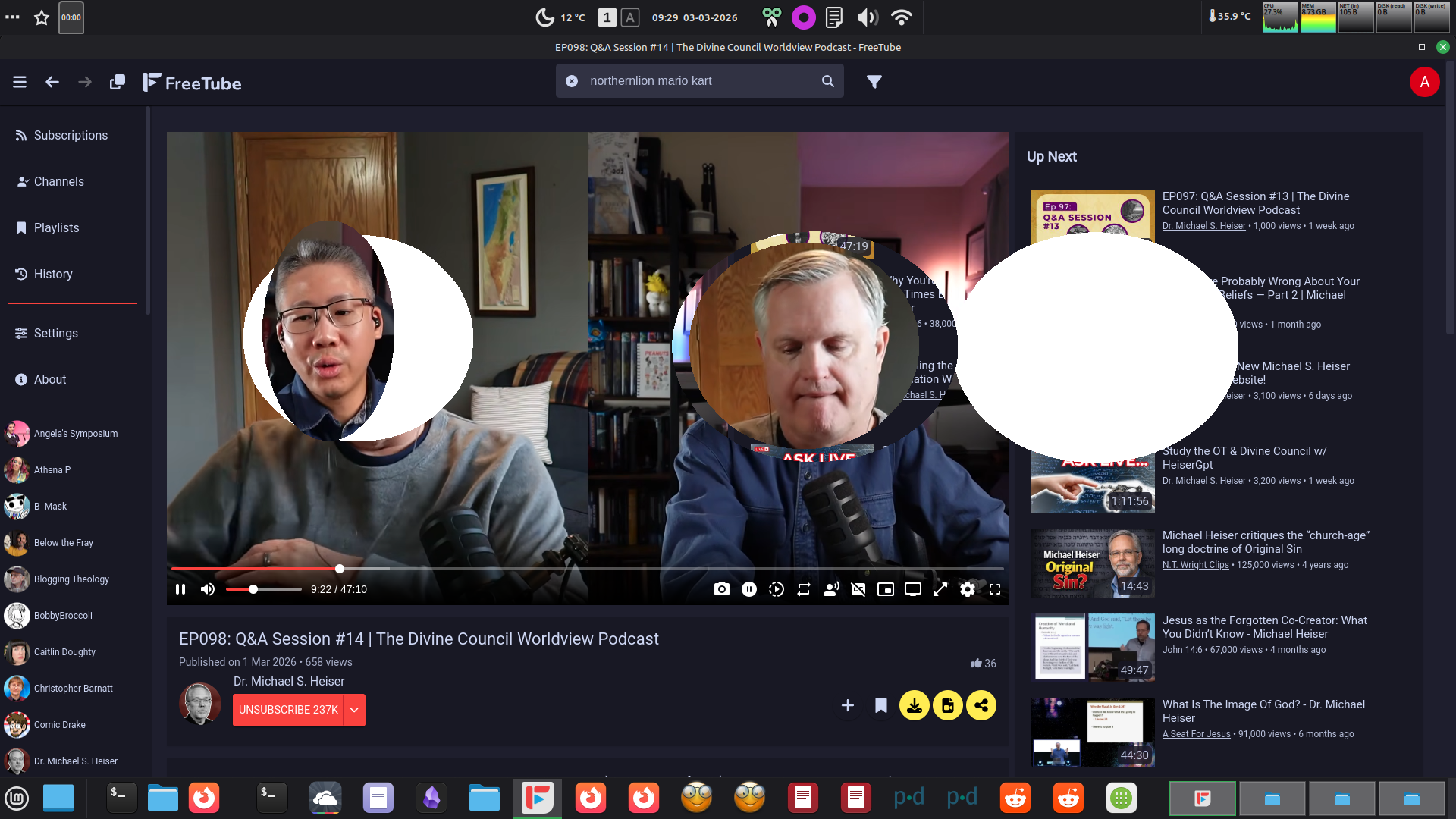The width and height of the screenshot is (1456, 819).
Task: Open search filters funnel icon
Action: coord(874,81)
